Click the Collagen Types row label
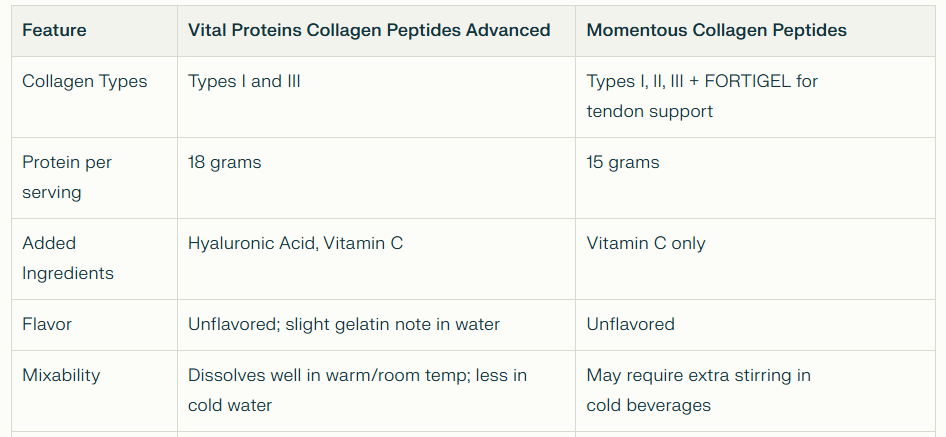Image resolution: width=946 pixels, height=437 pixels. 85,82
